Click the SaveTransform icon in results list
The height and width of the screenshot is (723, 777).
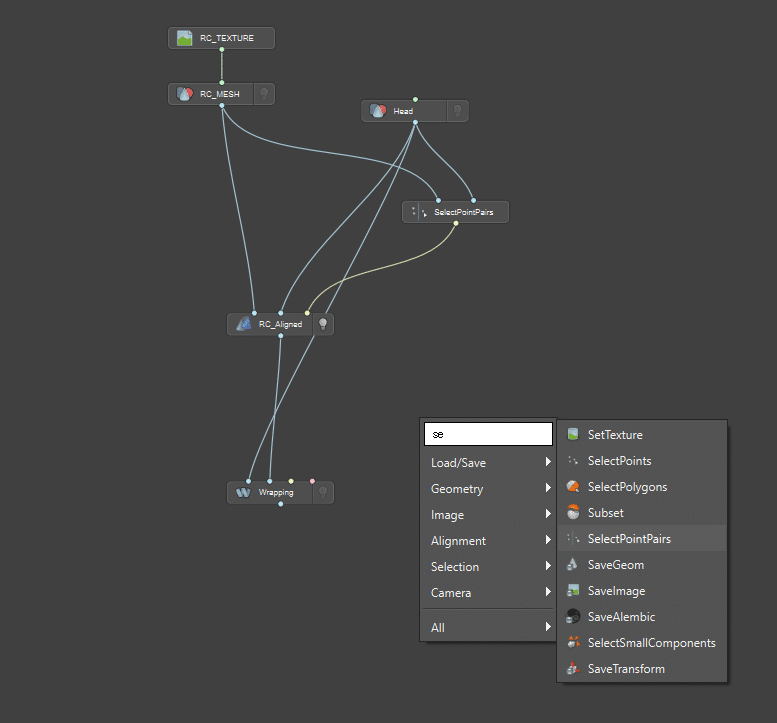tap(573, 668)
